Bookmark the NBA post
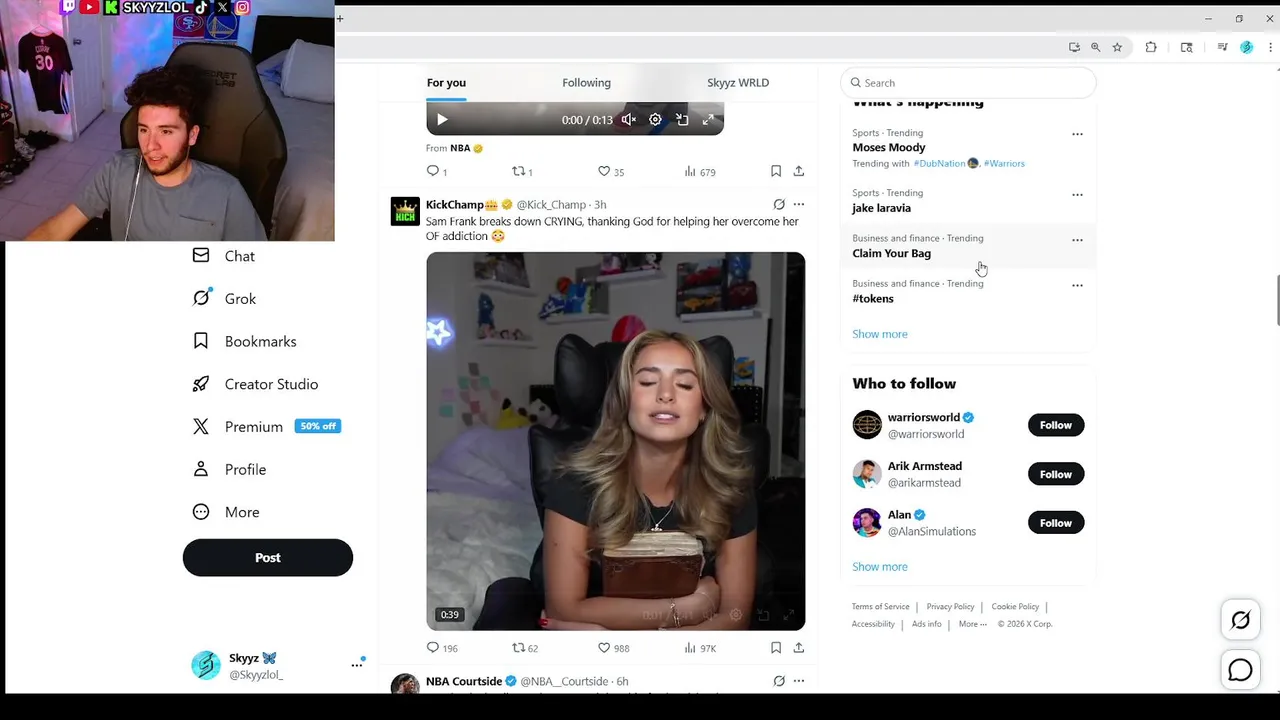This screenshot has height=720, width=1280. [776, 171]
